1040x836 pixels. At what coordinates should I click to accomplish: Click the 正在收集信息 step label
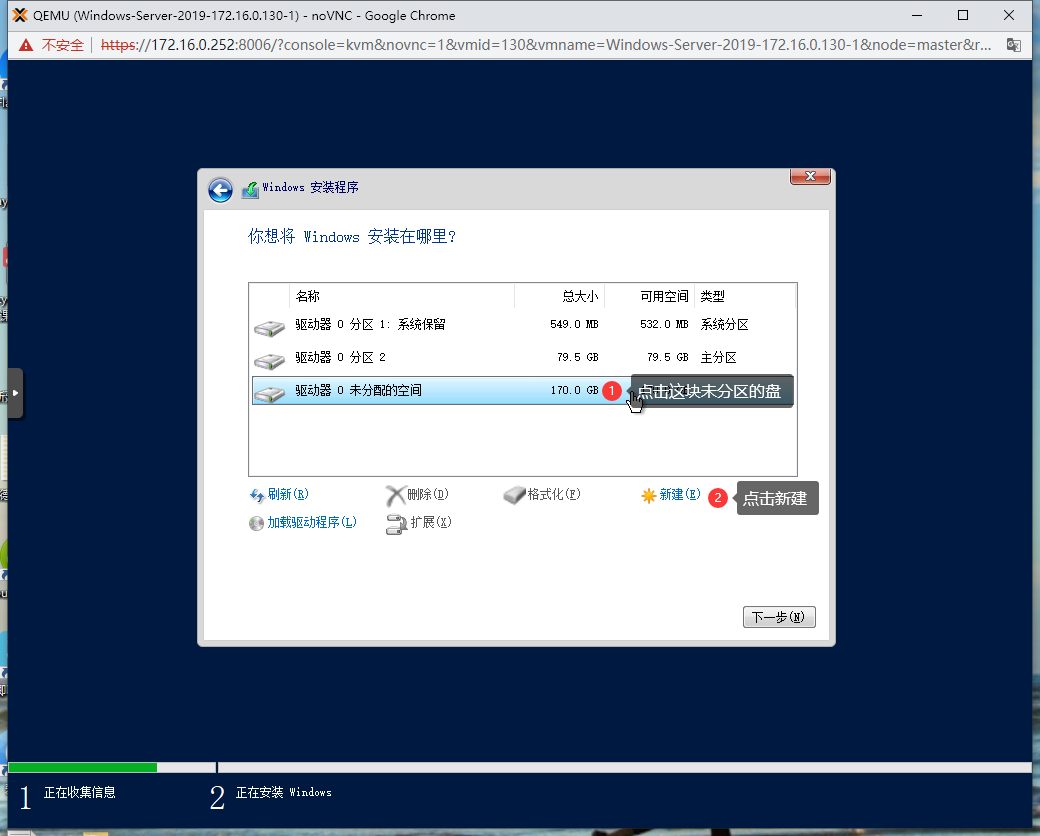80,792
